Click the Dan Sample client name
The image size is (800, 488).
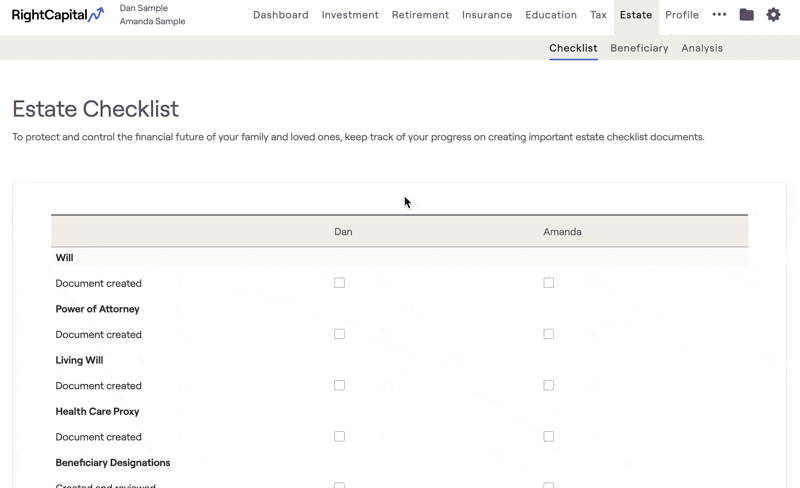(x=144, y=8)
